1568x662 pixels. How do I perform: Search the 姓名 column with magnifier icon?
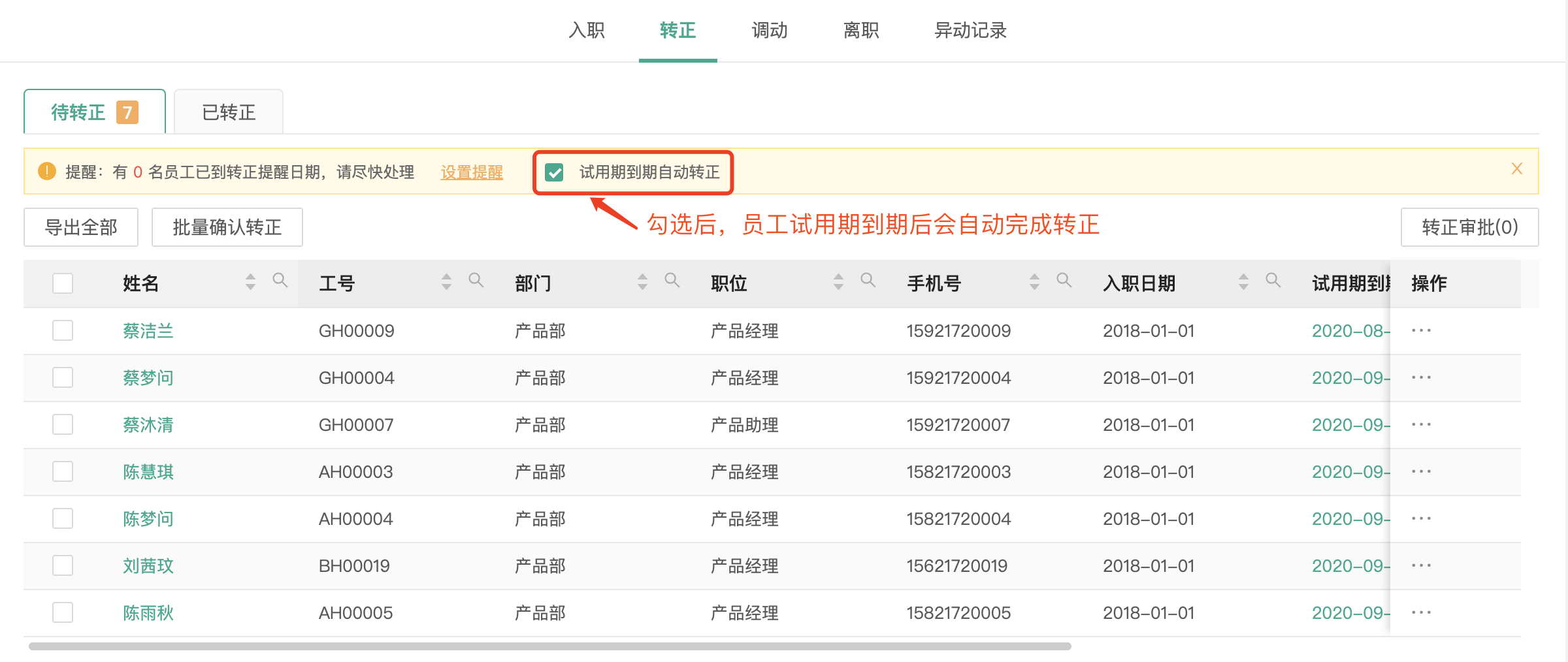280,281
